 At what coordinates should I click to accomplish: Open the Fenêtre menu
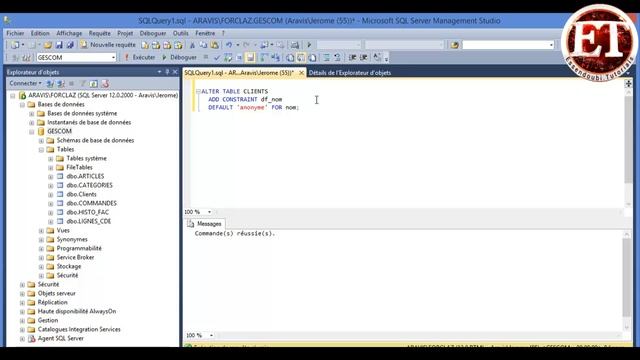[x=205, y=33]
